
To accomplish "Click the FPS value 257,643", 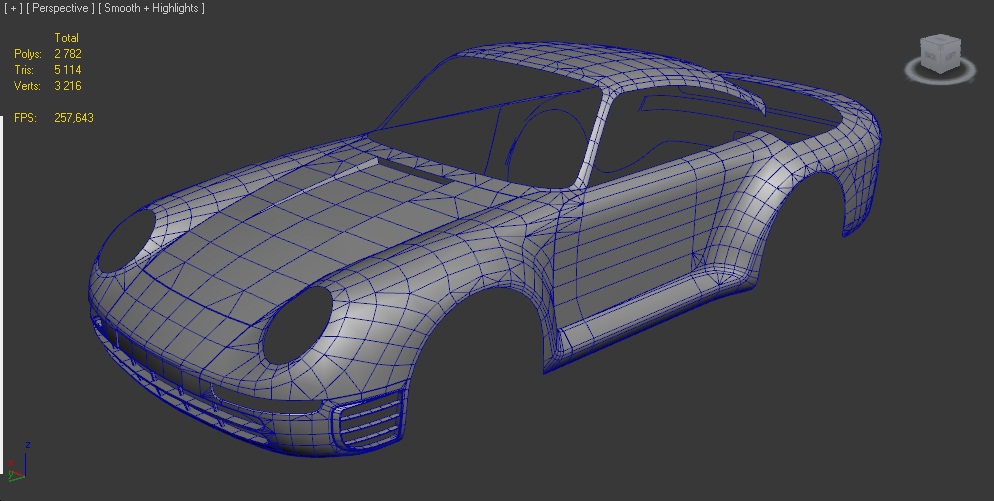I will pos(74,118).
